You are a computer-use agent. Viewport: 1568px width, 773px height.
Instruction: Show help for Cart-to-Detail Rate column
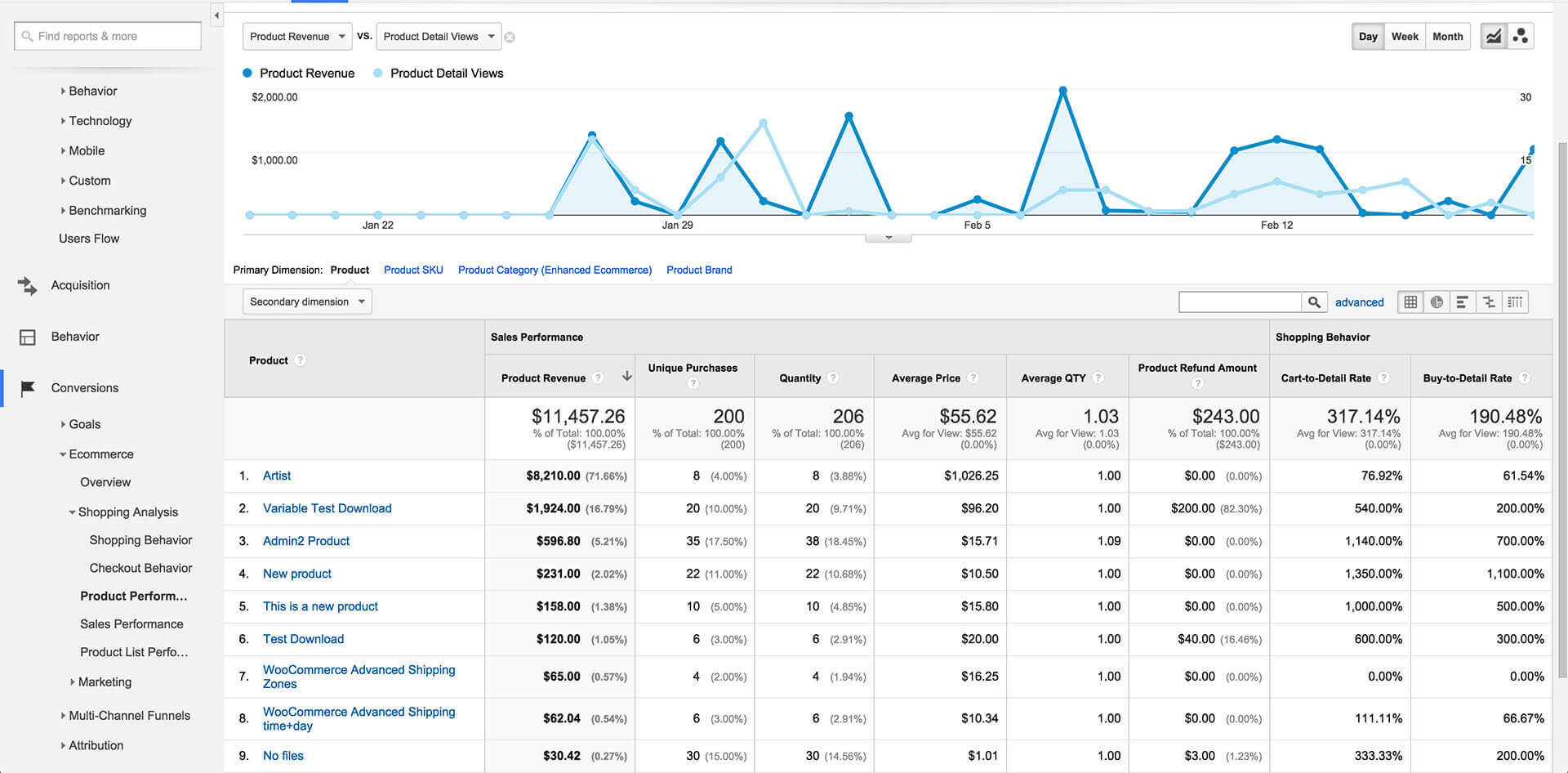[1383, 378]
